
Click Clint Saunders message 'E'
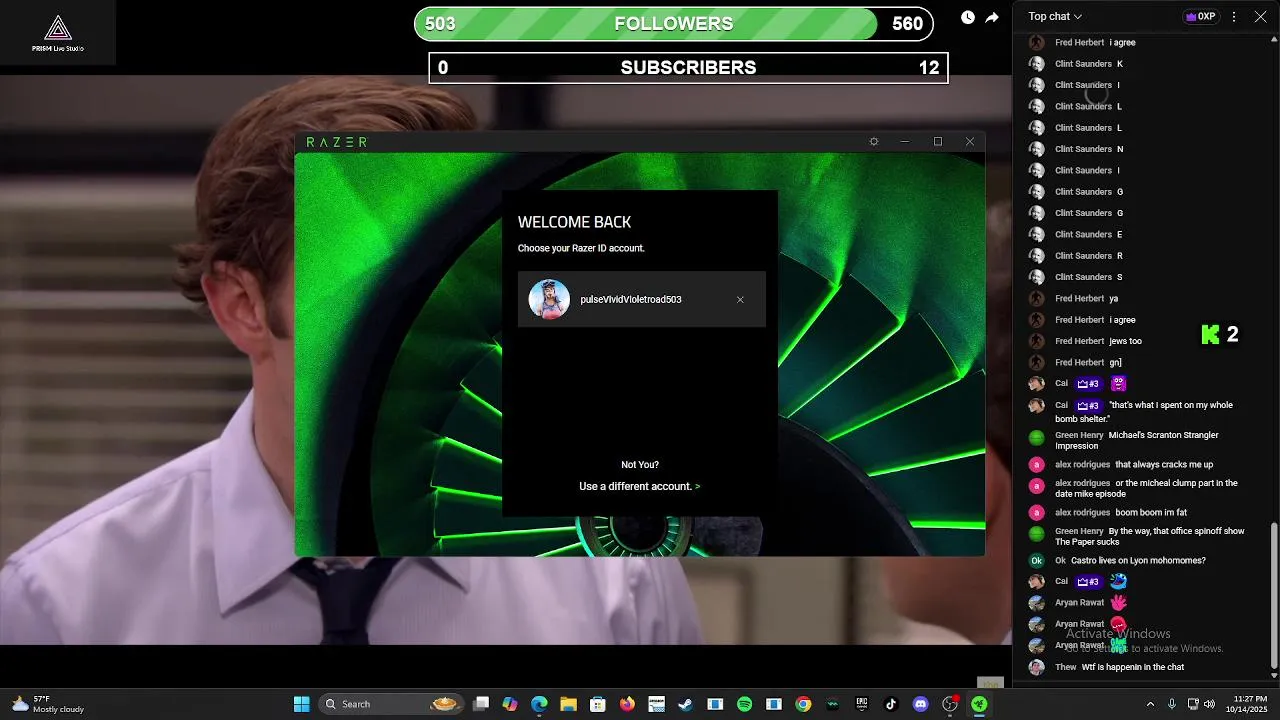[1119, 234]
